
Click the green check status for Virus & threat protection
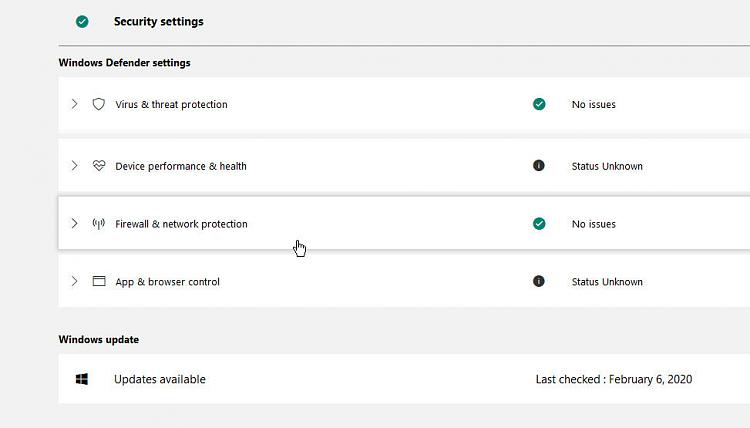coord(539,104)
